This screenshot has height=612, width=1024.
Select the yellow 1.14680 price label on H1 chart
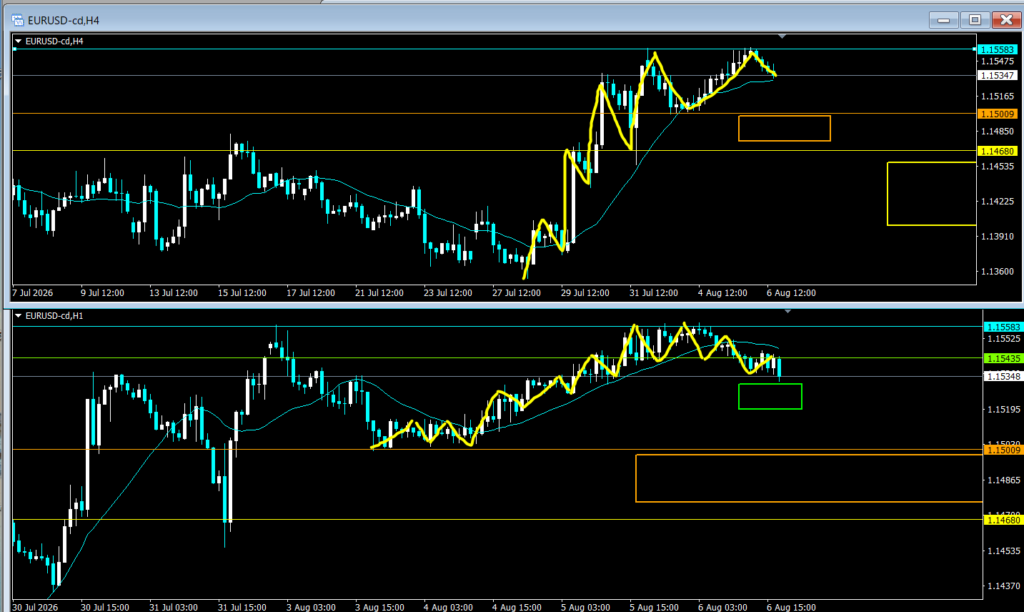1003,520
